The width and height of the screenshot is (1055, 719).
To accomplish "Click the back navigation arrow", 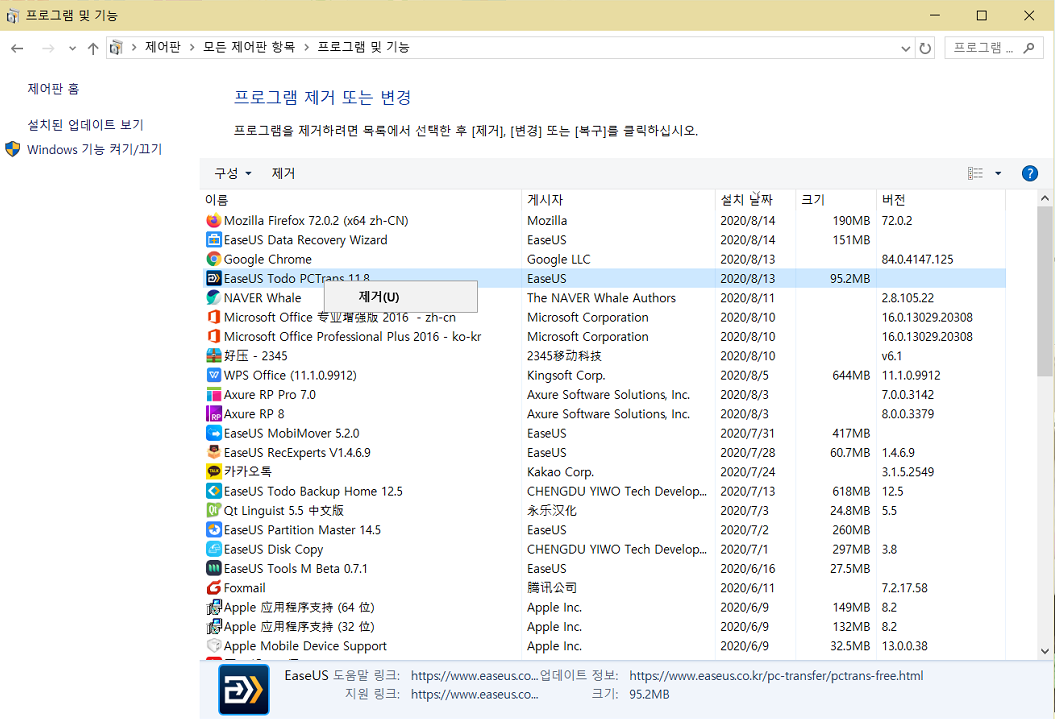I will [x=16, y=47].
